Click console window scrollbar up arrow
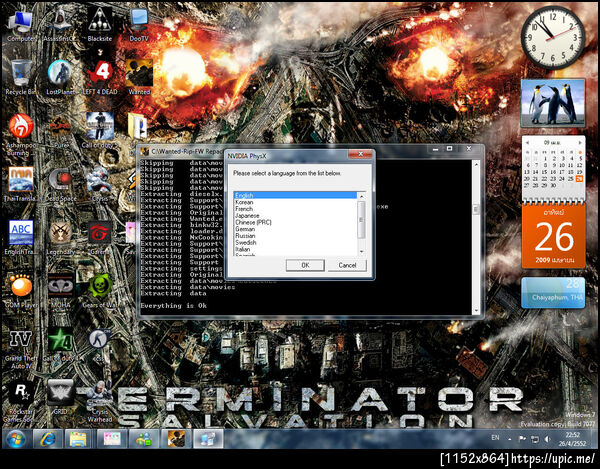 476,164
